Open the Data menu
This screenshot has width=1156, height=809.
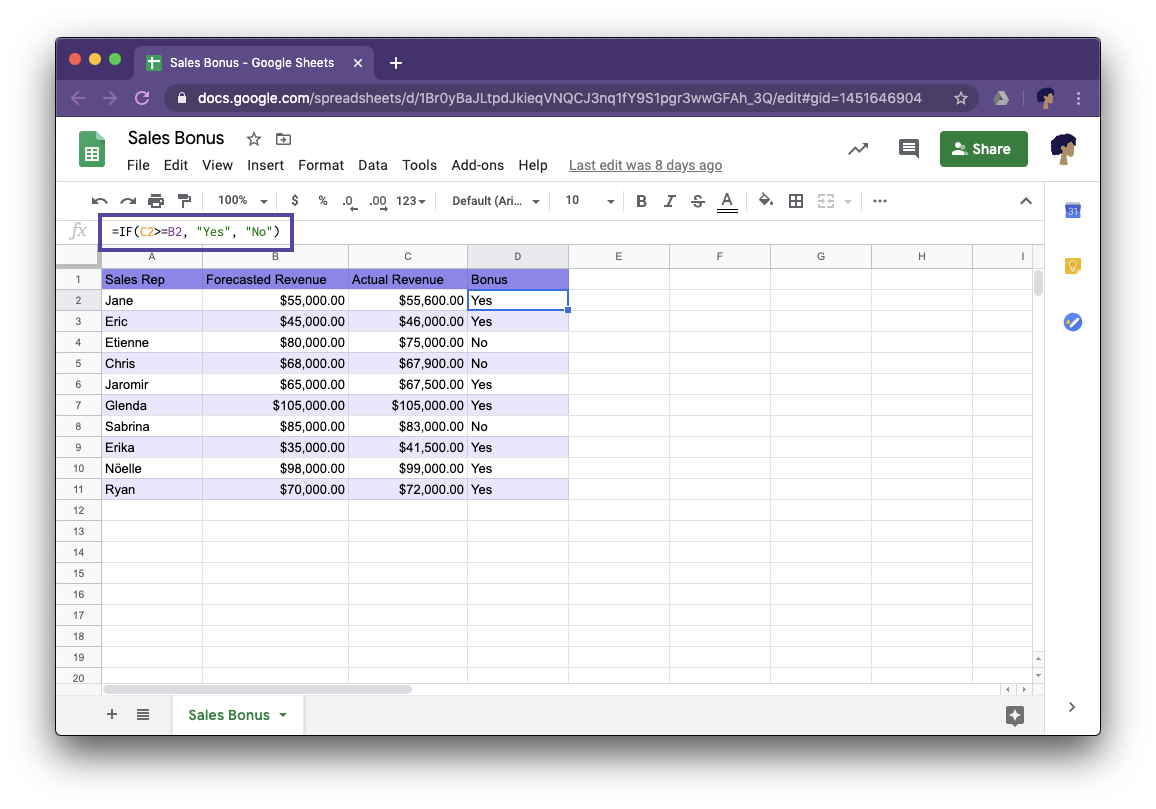[372, 165]
